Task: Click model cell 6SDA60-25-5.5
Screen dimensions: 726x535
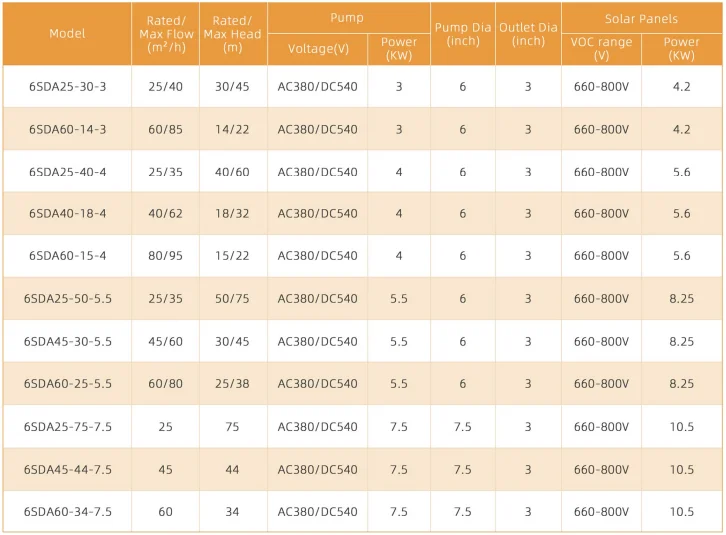Action: (67, 384)
